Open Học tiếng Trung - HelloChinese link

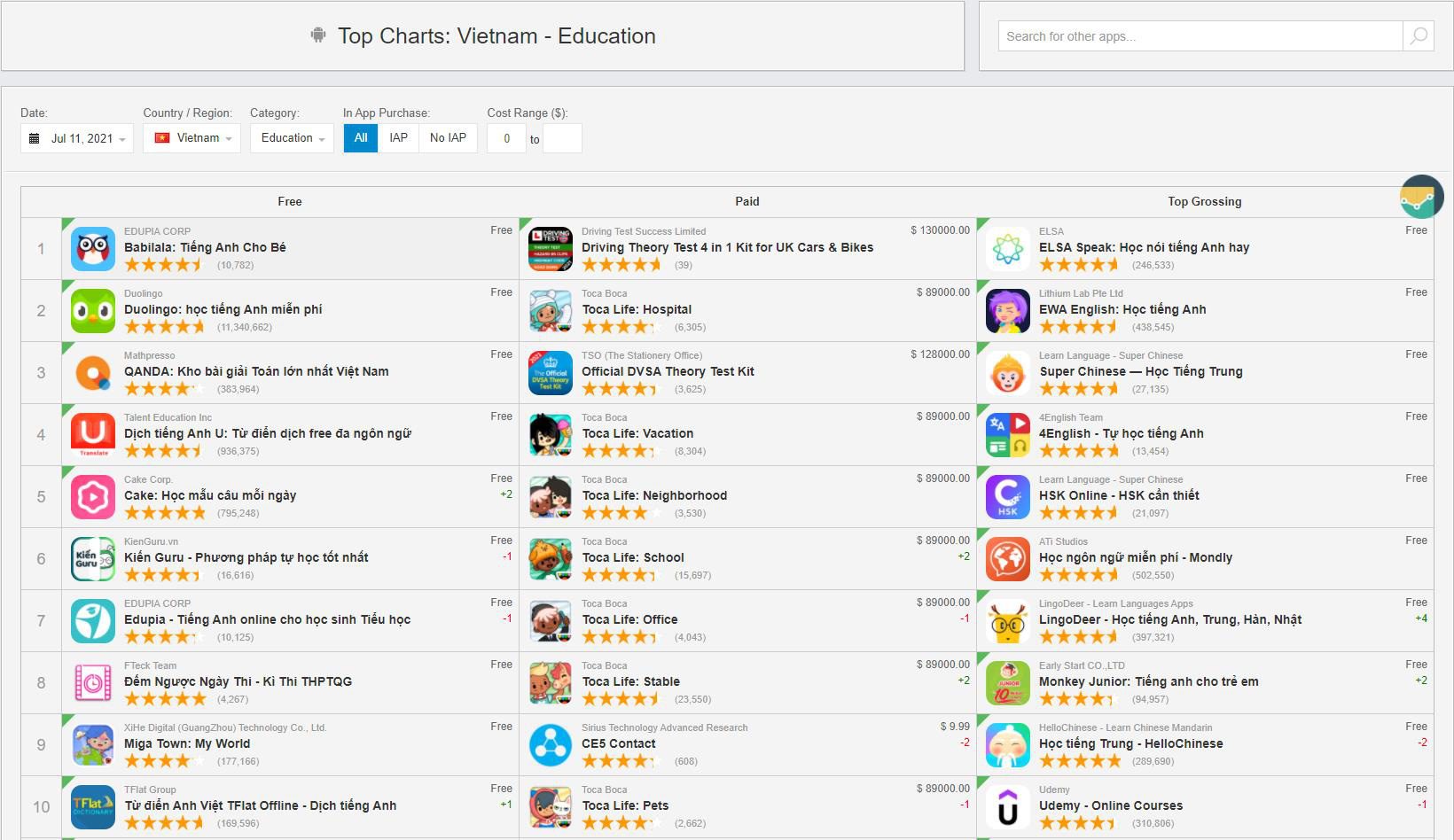point(1131,743)
